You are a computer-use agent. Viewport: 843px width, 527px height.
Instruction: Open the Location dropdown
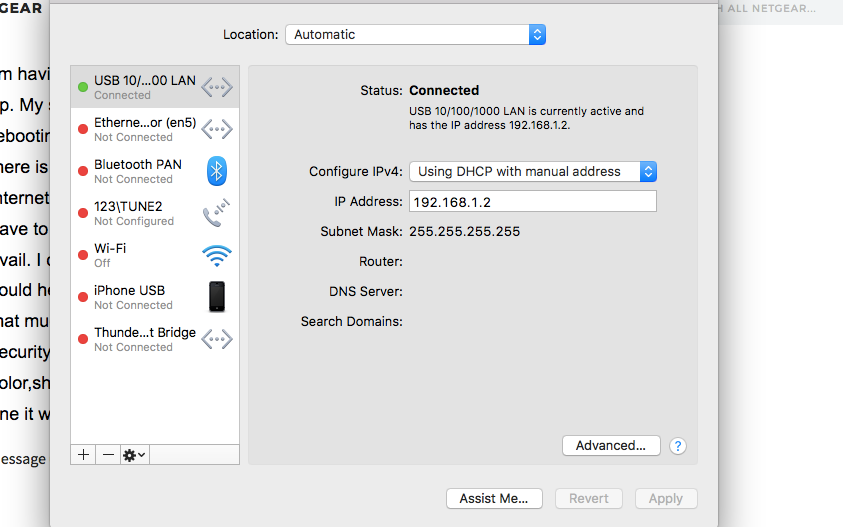pyautogui.click(x=415, y=34)
